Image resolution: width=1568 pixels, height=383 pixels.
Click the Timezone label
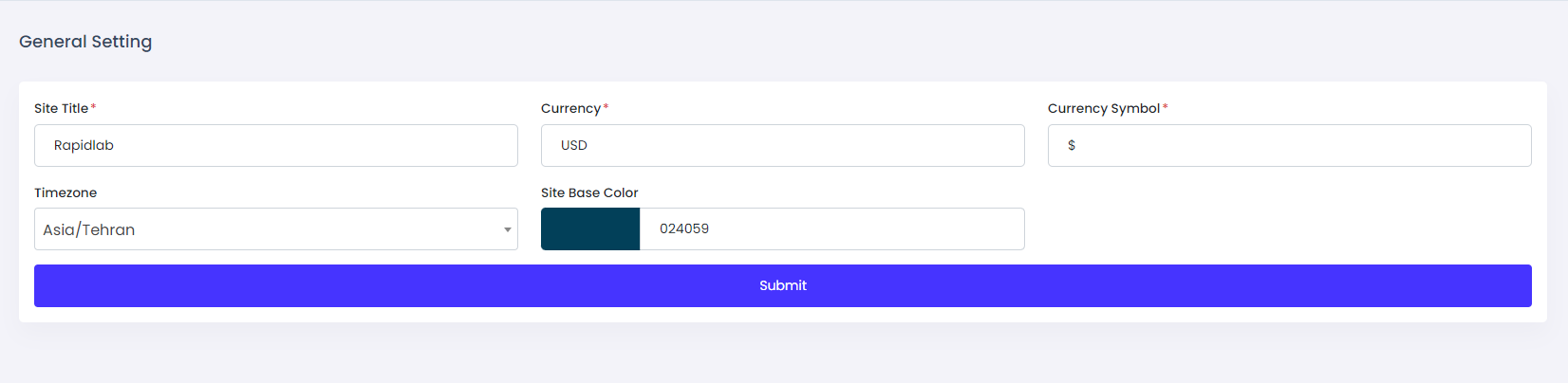click(x=65, y=192)
